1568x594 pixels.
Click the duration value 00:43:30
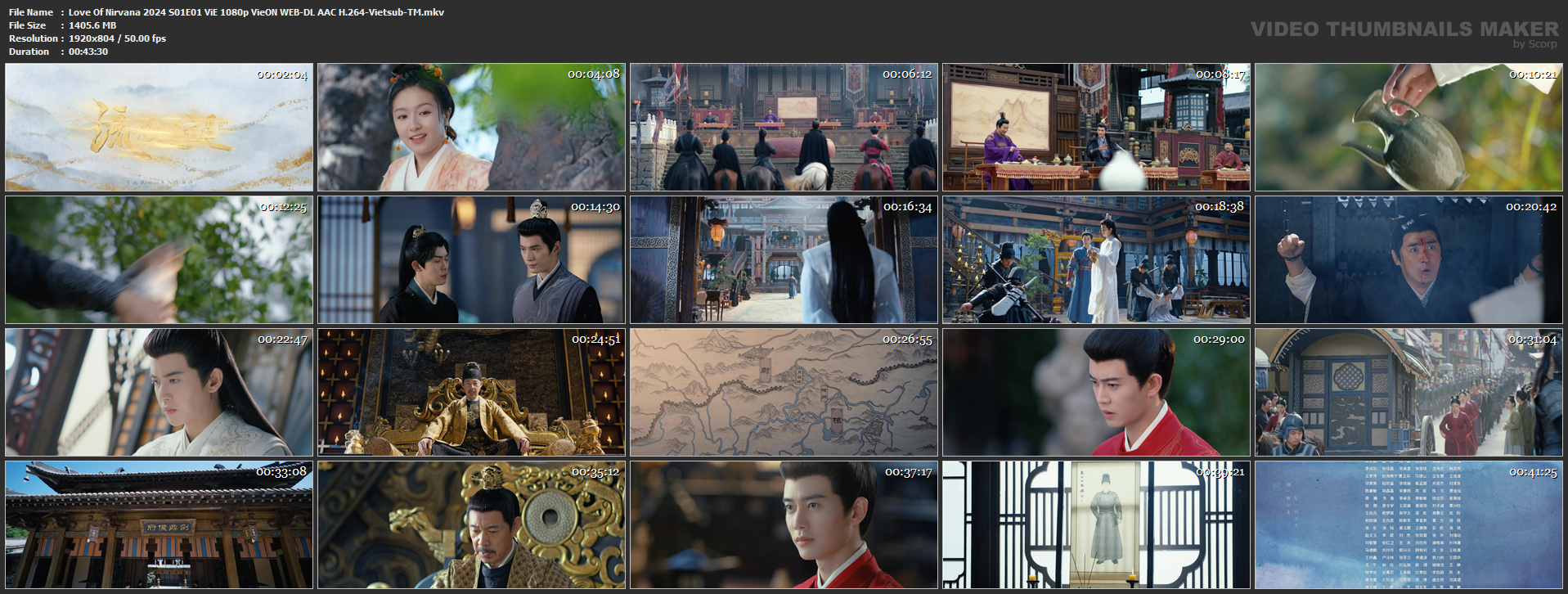point(88,52)
